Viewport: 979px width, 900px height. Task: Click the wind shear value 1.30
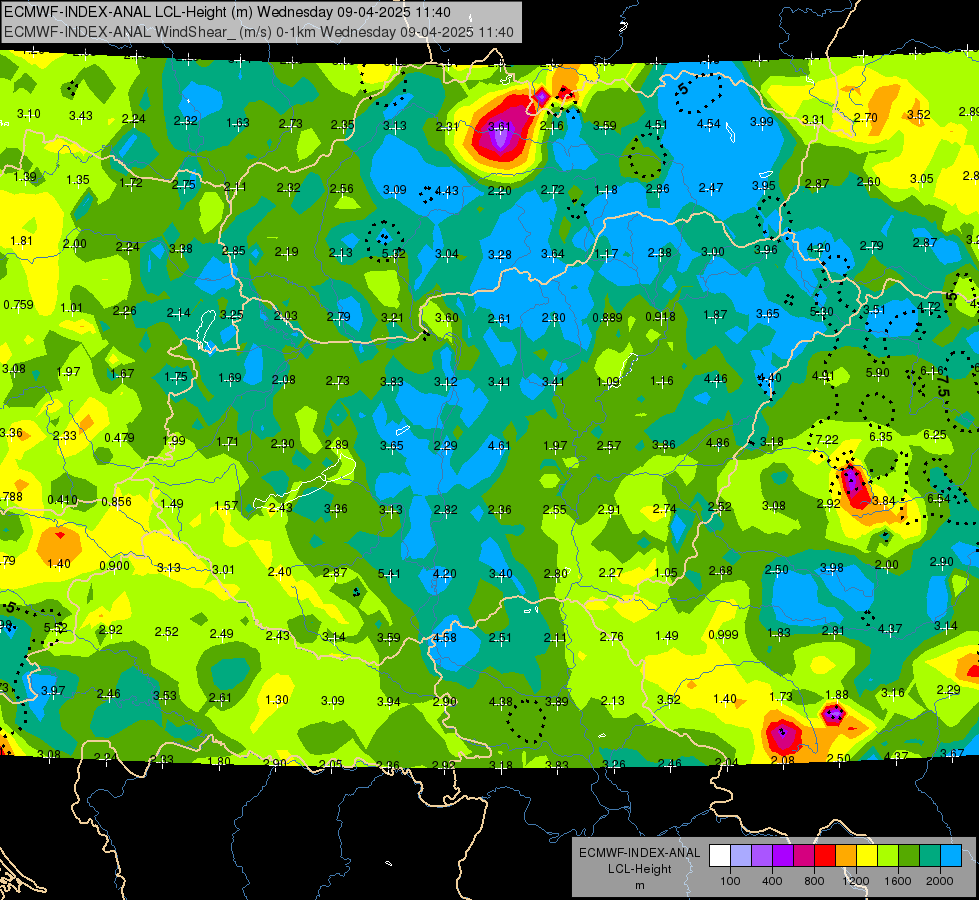coord(277,700)
